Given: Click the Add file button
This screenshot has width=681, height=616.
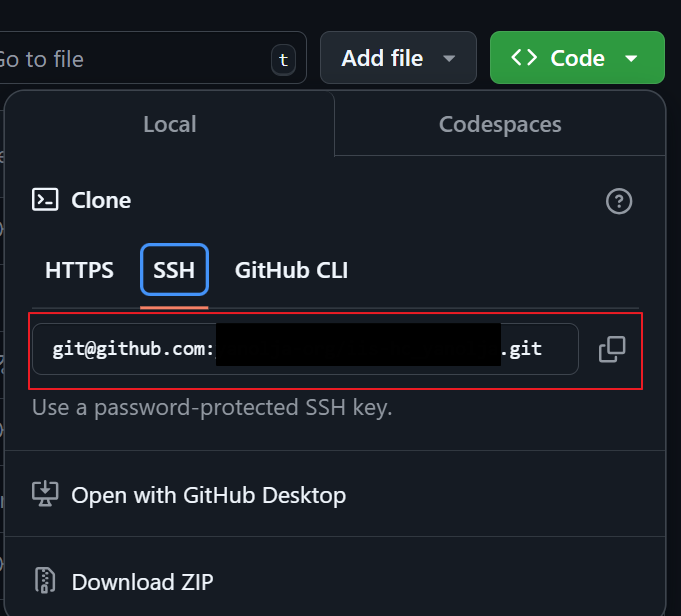Looking at the screenshot, I should pos(398,57).
